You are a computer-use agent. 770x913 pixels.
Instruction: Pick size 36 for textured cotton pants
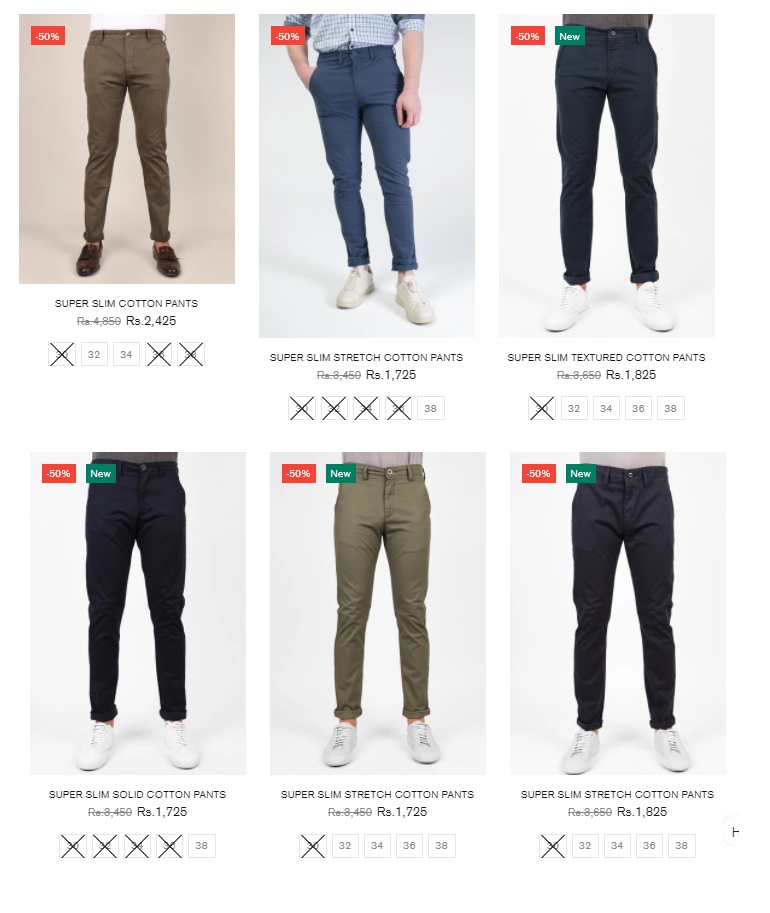point(638,408)
